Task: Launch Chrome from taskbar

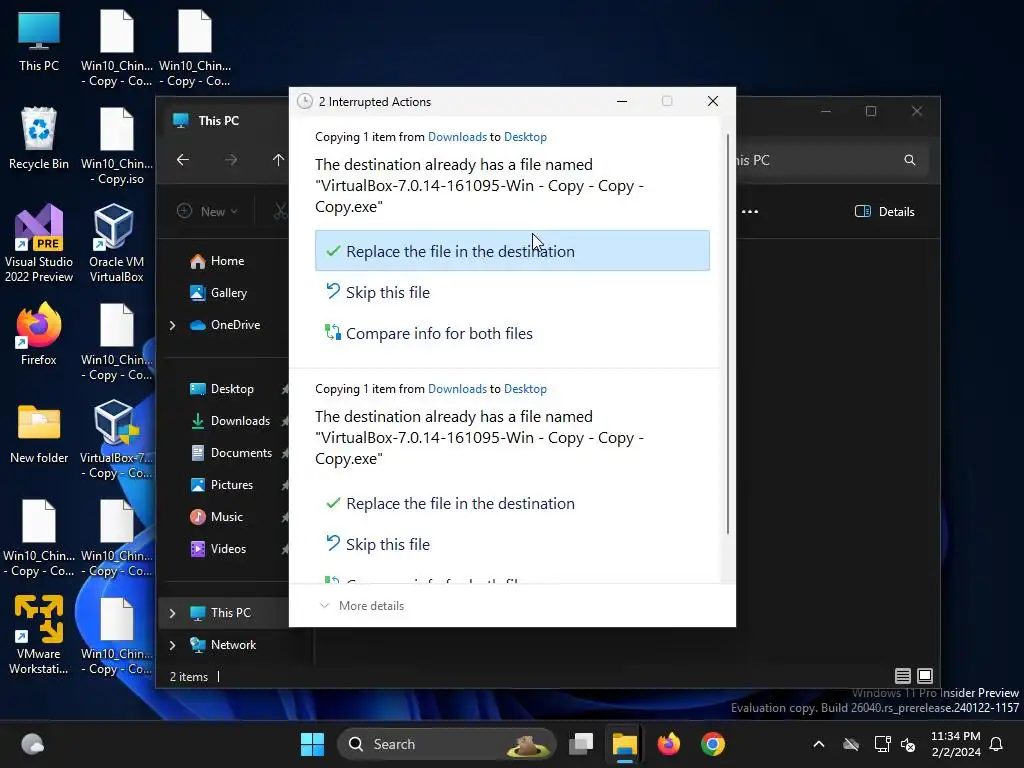Action: [712, 744]
